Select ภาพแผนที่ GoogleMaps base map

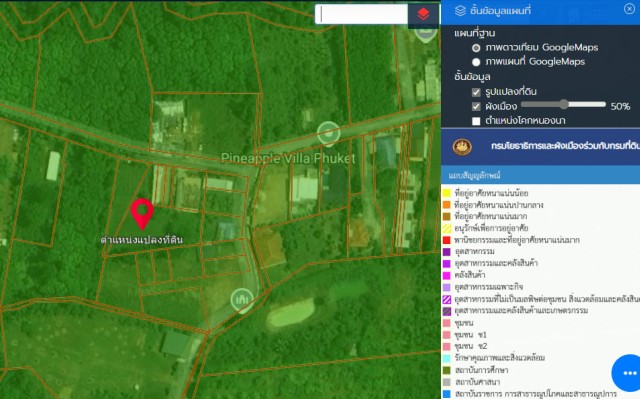[476, 62]
